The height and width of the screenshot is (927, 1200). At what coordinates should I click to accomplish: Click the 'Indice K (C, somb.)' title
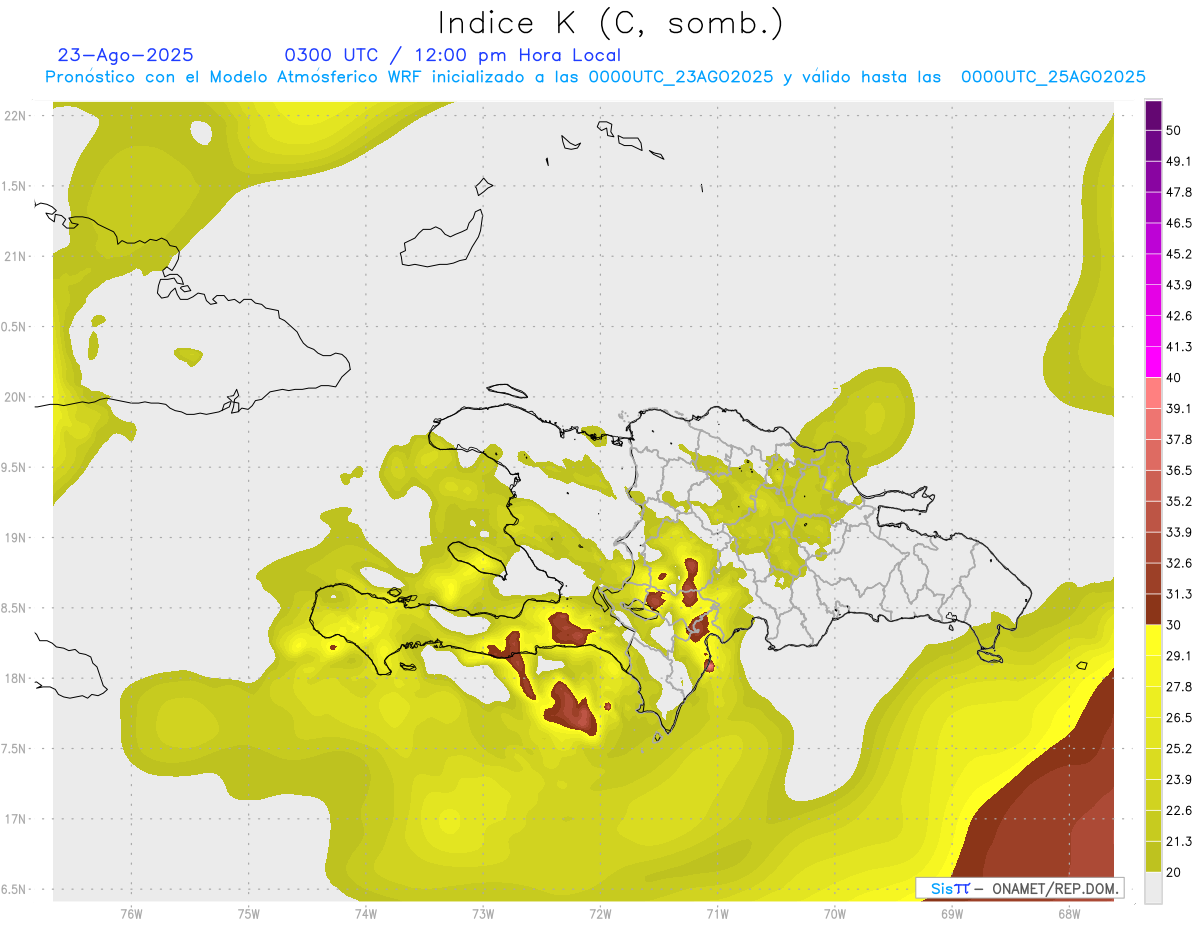pos(611,24)
